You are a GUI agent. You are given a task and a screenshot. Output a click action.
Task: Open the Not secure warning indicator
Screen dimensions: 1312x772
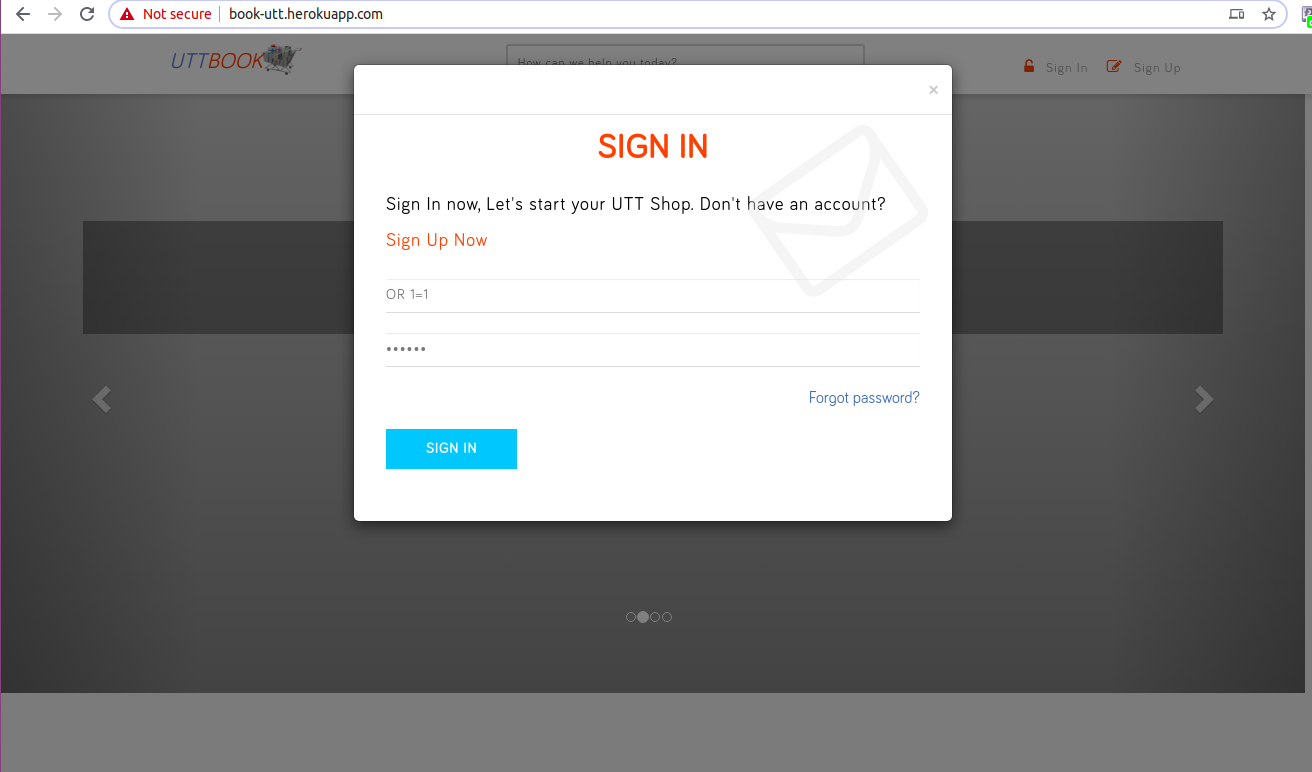166,14
